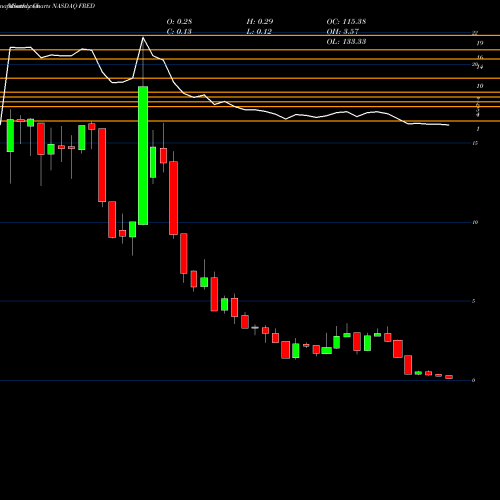Click the right axis label '1'
Image resolution: width=500 pixels, height=500 pixels.
click(x=478, y=129)
